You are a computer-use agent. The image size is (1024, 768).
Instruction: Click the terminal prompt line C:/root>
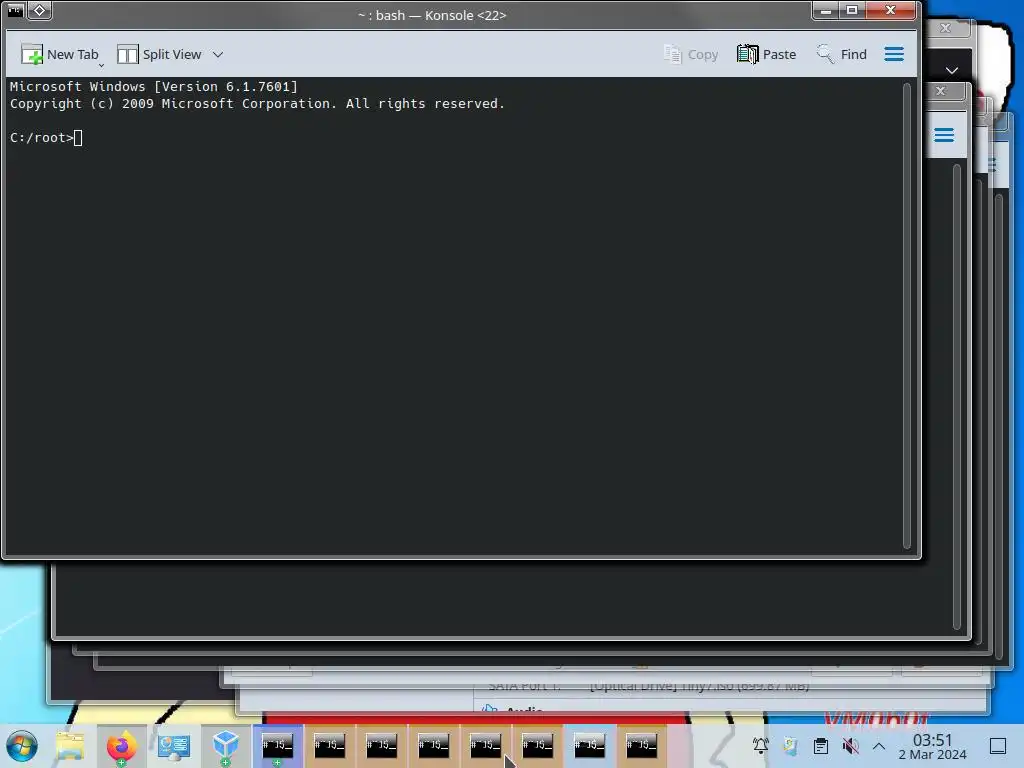point(46,138)
